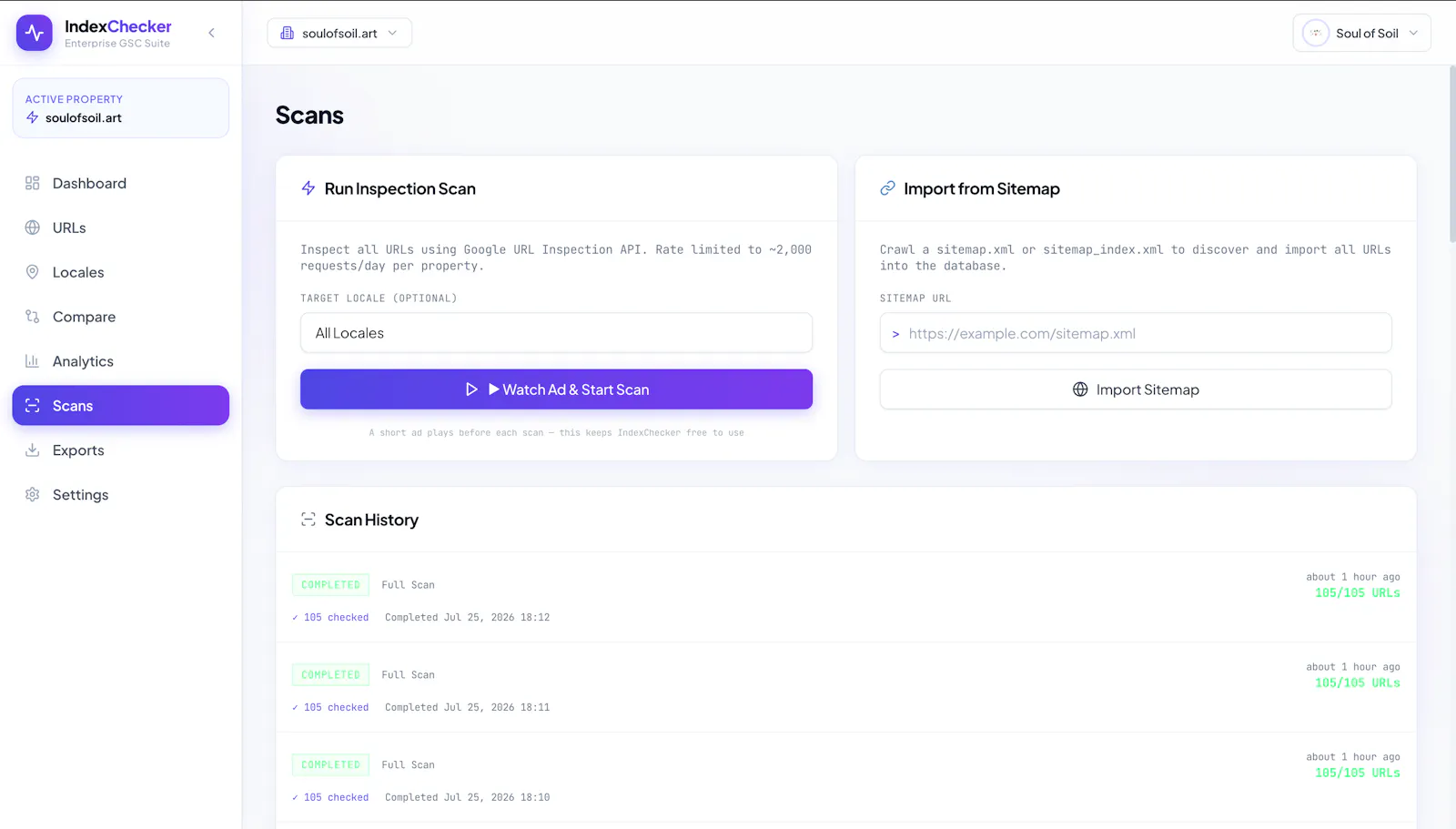Click the 'TARGET LOCALE (OPTIONAL)' label
Viewport: 1456px width, 829px height.
pos(379,298)
